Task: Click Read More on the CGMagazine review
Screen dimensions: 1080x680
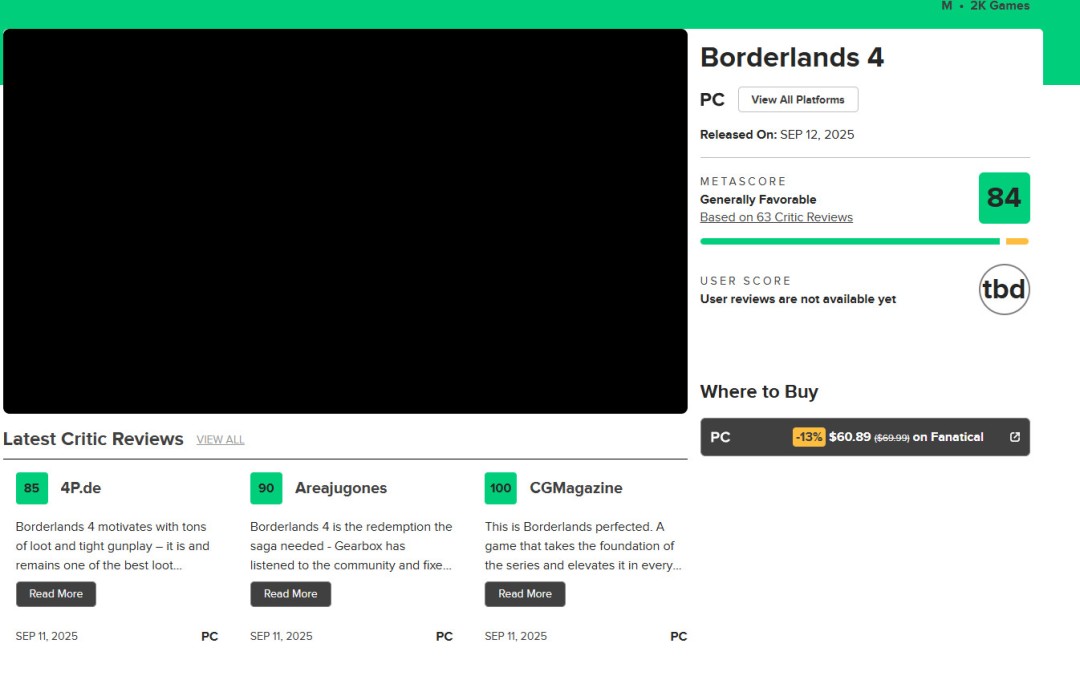Action: pyautogui.click(x=525, y=594)
